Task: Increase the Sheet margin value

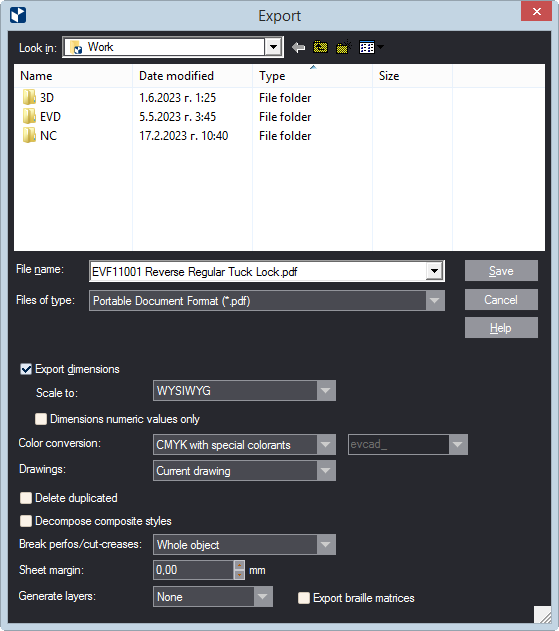Action: (239, 566)
